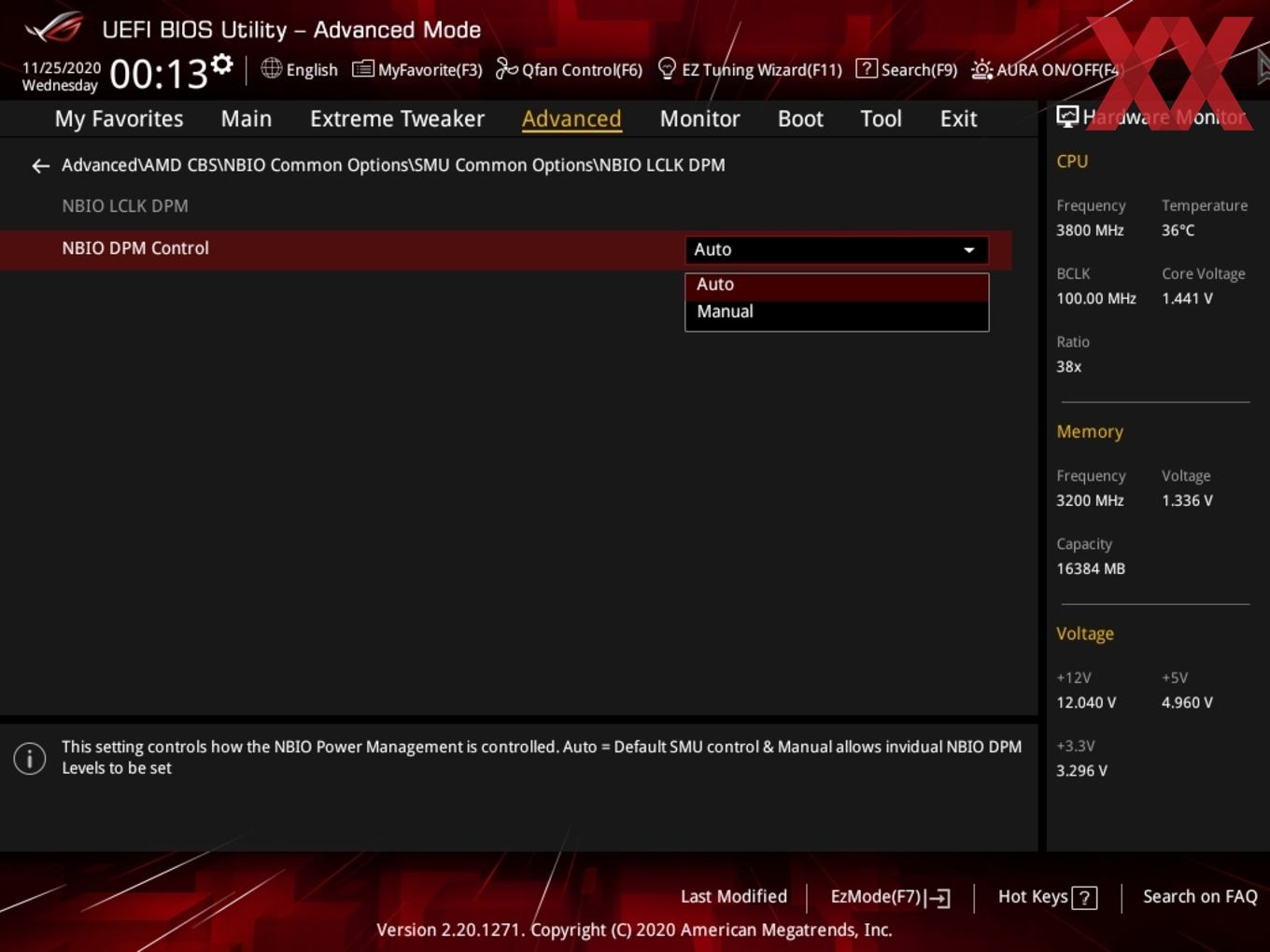
Task: Select Auto in the dropdown list
Action: 837,285
